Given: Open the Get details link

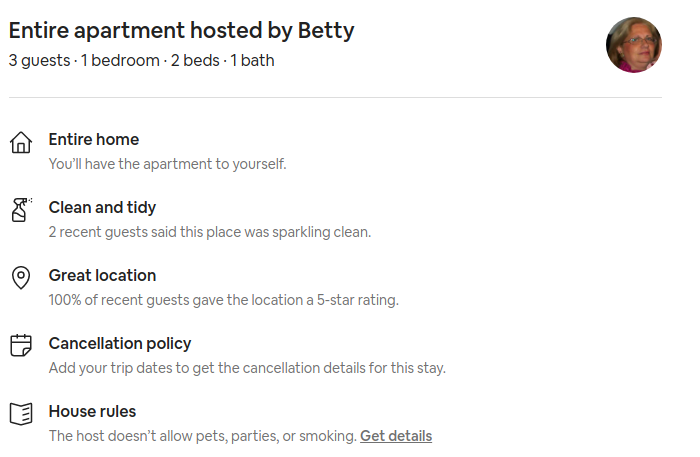Looking at the screenshot, I should coord(396,436).
